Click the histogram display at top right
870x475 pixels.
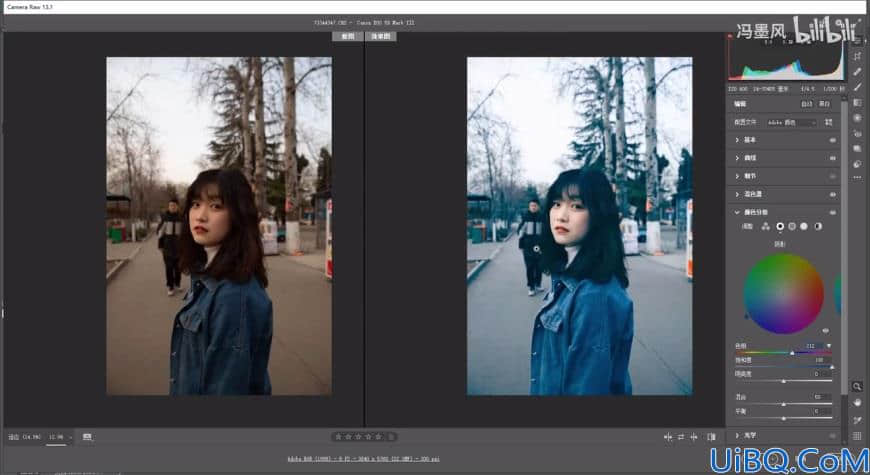point(787,56)
